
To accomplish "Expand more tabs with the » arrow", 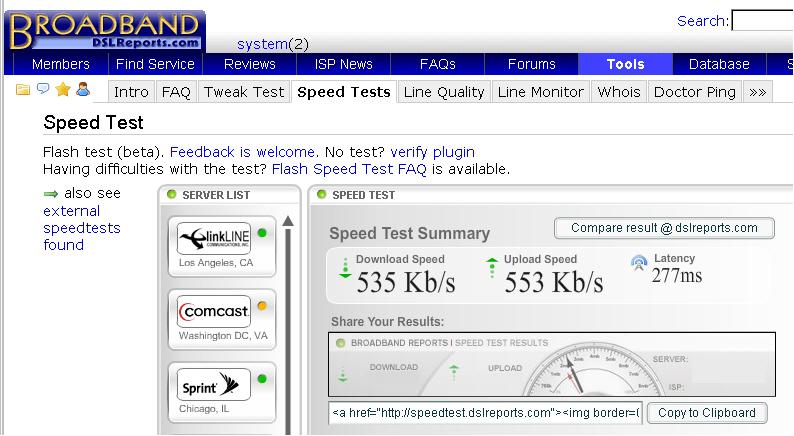I will 758,92.
